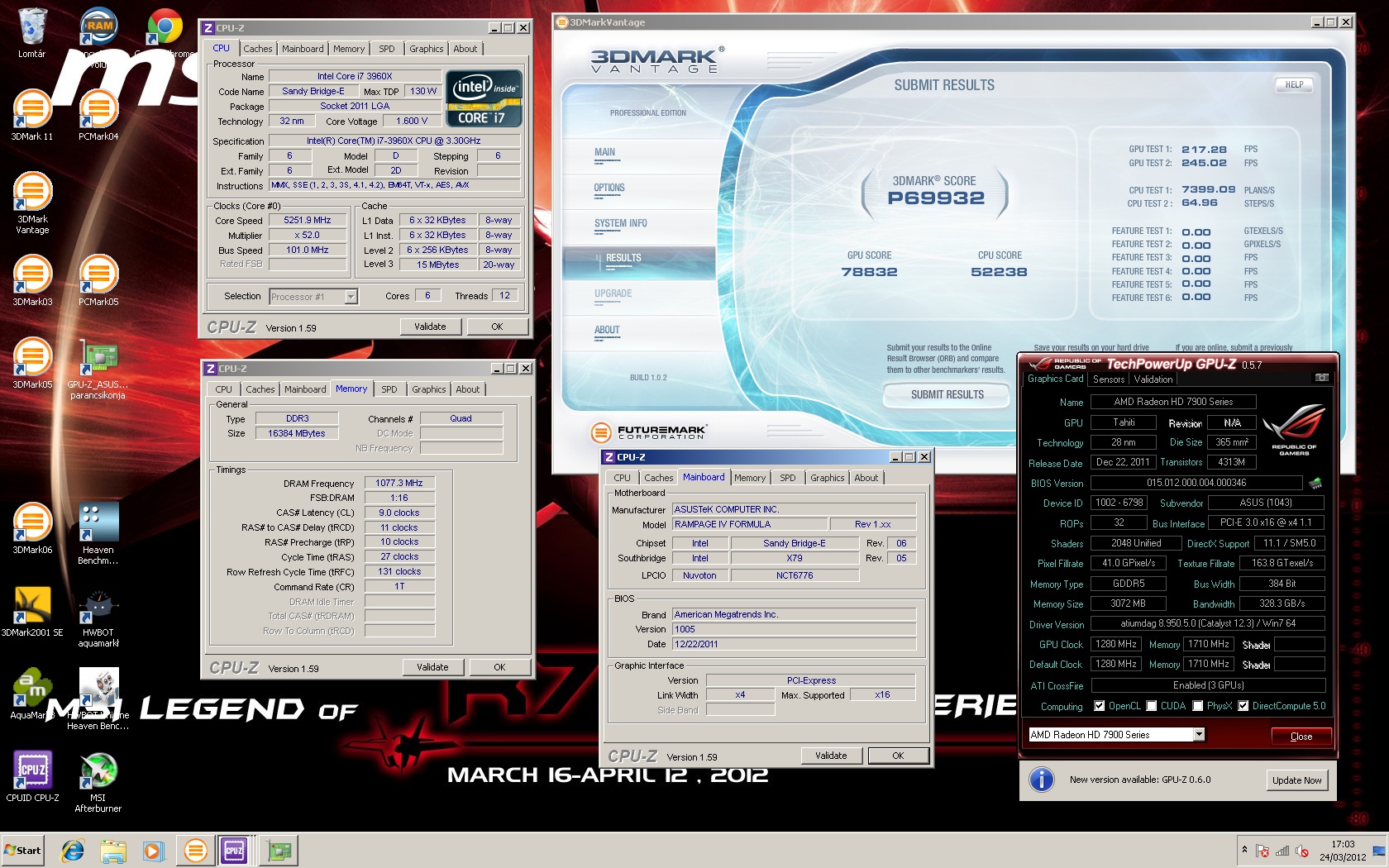Toggle DirectCompute 5.0 checkbox
The height and width of the screenshot is (868, 1389).
pos(1243,706)
